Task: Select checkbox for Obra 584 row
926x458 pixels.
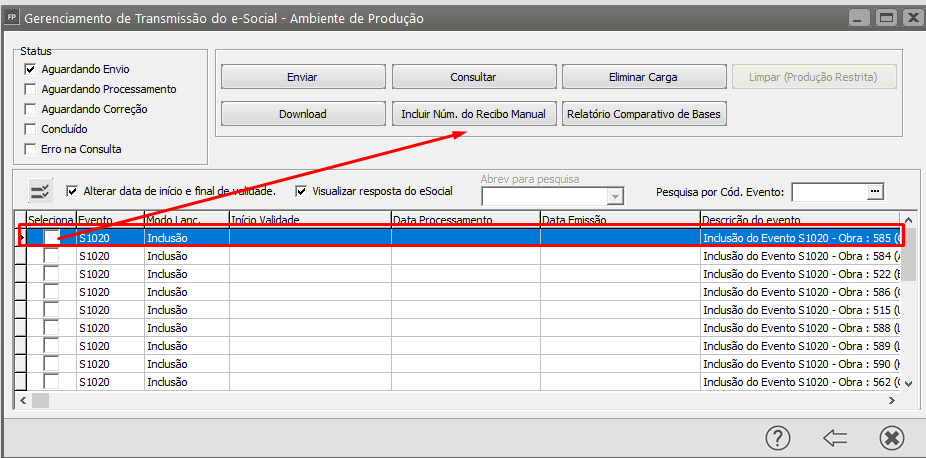Action: tap(51, 256)
